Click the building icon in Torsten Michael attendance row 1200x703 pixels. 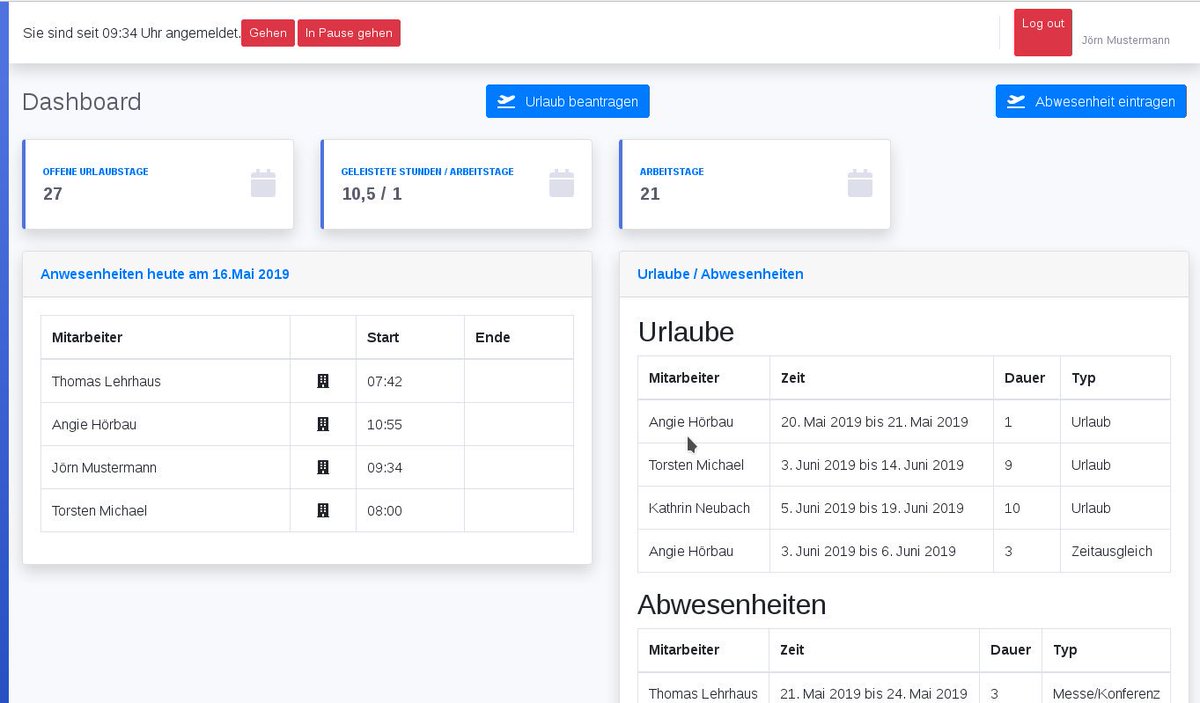323,510
